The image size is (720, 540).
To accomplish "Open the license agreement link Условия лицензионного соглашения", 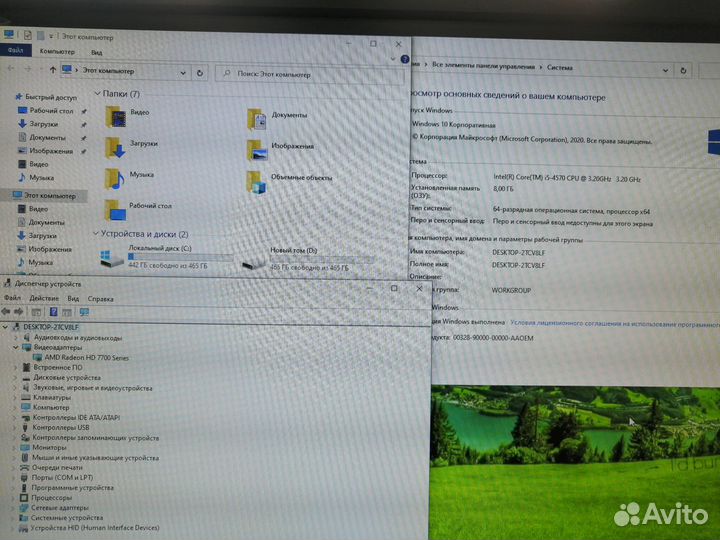I will (x=615, y=324).
